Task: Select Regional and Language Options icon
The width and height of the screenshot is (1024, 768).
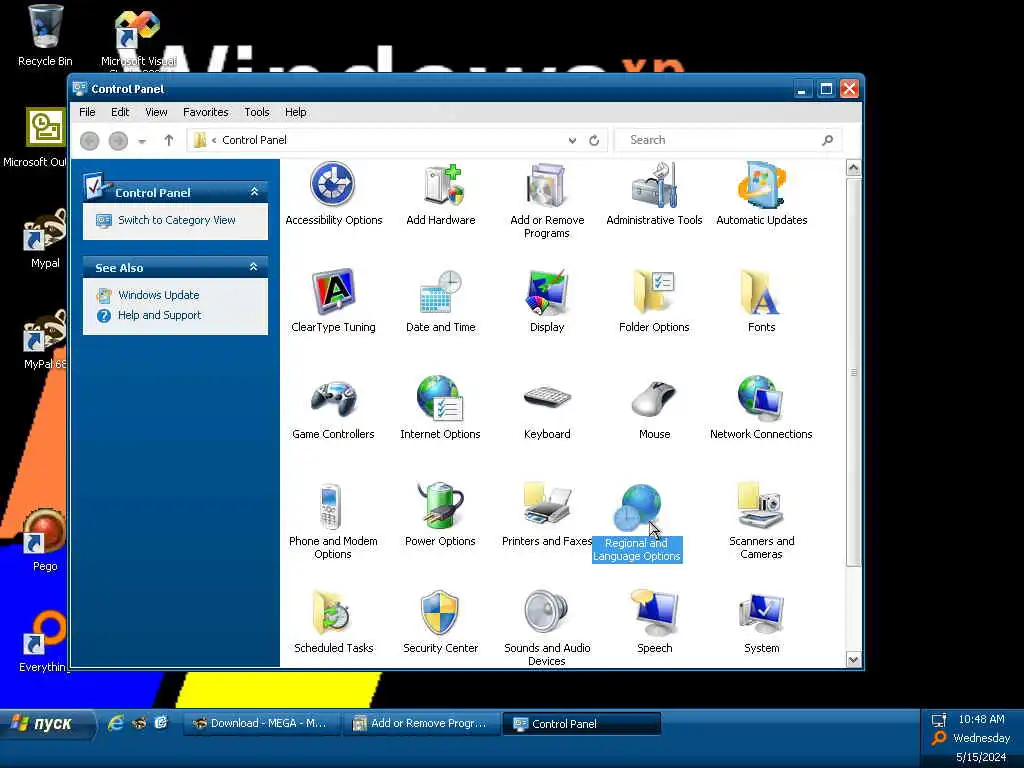Action: click(x=637, y=522)
